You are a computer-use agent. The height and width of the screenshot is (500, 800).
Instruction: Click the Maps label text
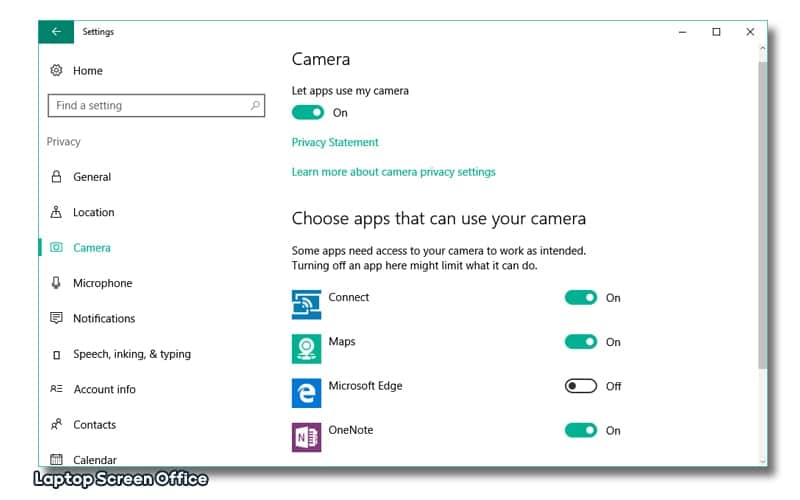point(342,341)
